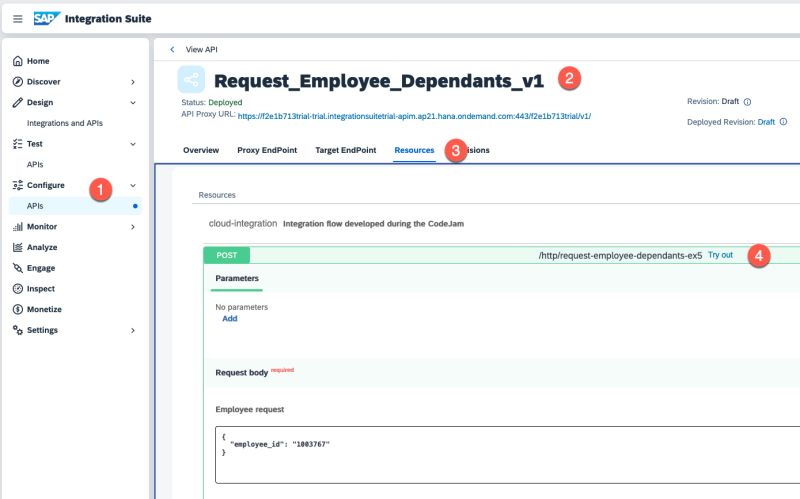The image size is (800, 499).
Task: Open the API Proxy URL link
Action: [414, 116]
